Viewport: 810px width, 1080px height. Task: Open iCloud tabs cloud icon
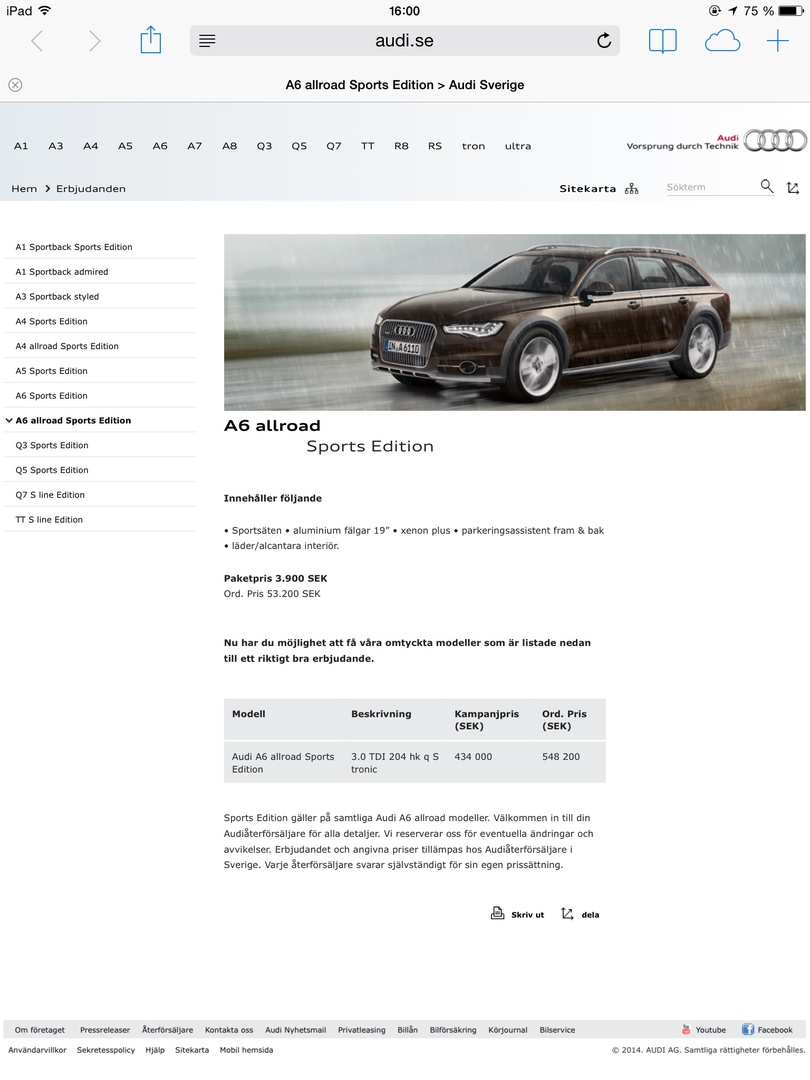coord(722,41)
